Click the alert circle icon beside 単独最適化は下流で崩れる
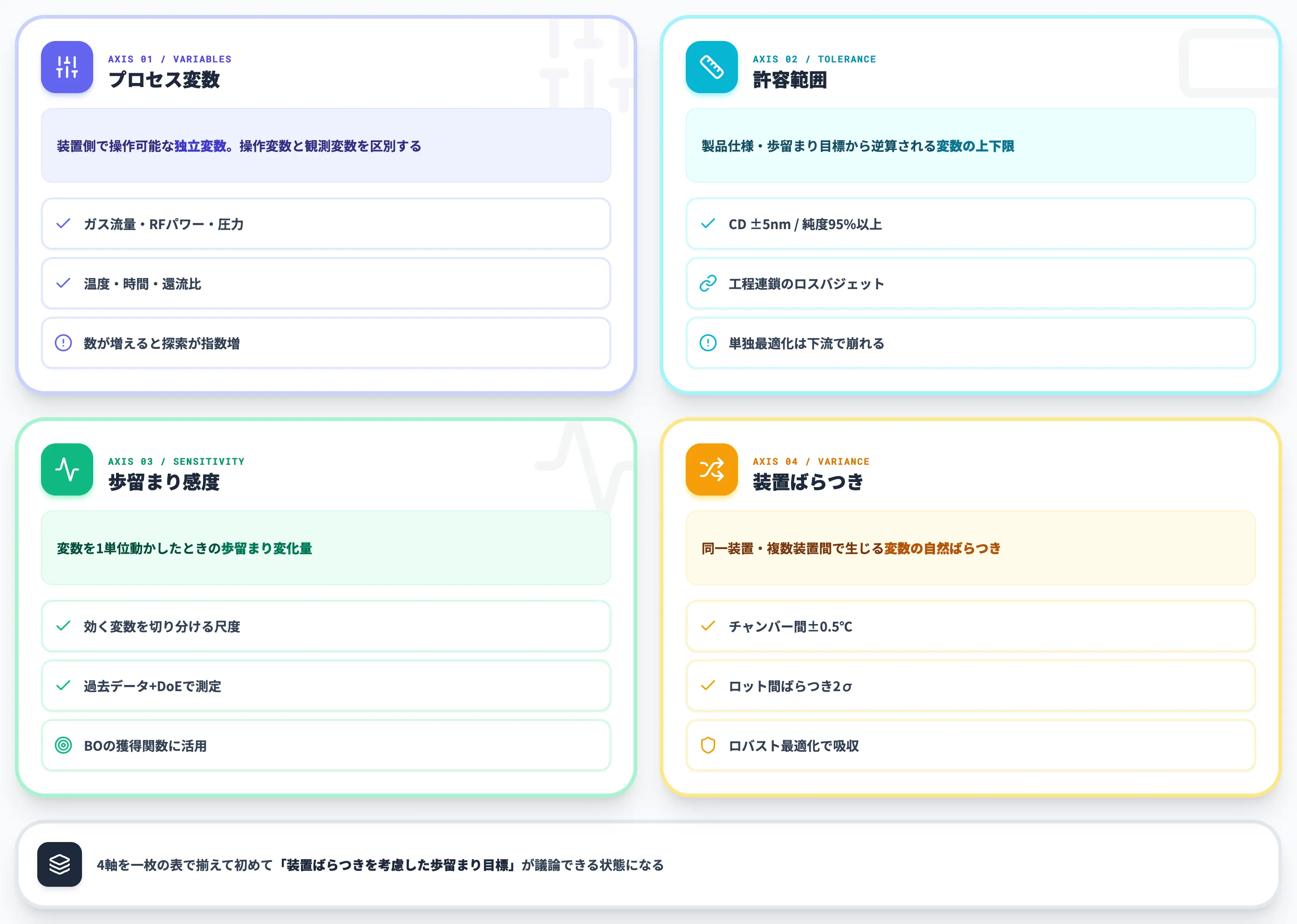The height and width of the screenshot is (924, 1297). (x=708, y=343)
